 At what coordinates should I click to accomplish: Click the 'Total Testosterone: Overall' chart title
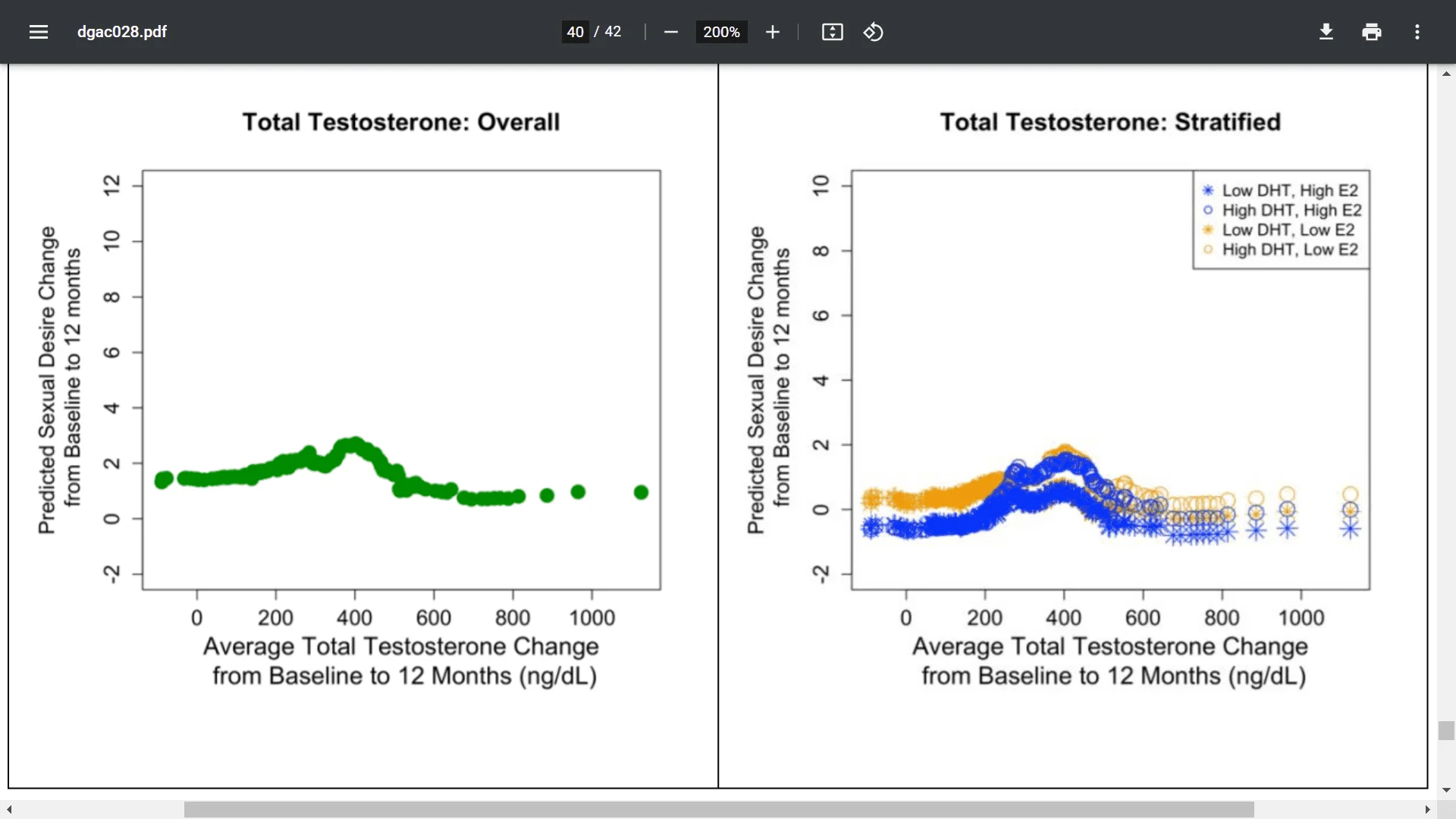point(401,122)
